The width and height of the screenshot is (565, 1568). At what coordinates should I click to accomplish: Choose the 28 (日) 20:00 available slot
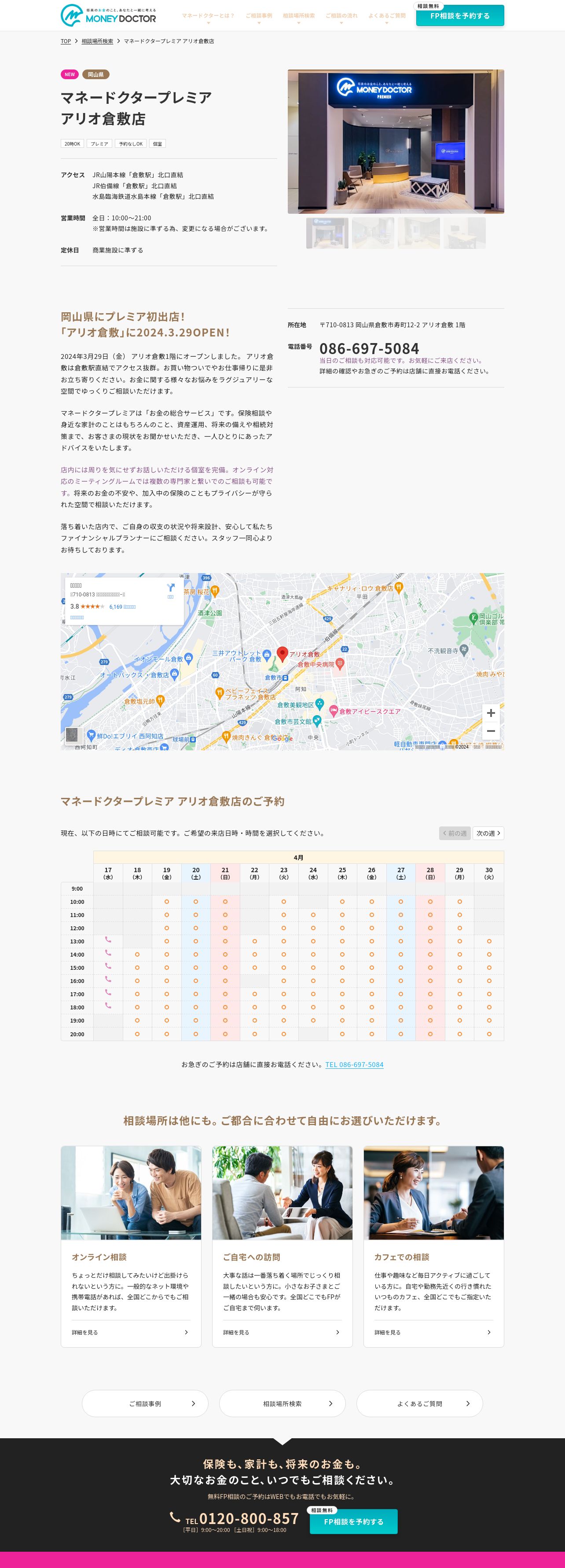point(430,1034)
